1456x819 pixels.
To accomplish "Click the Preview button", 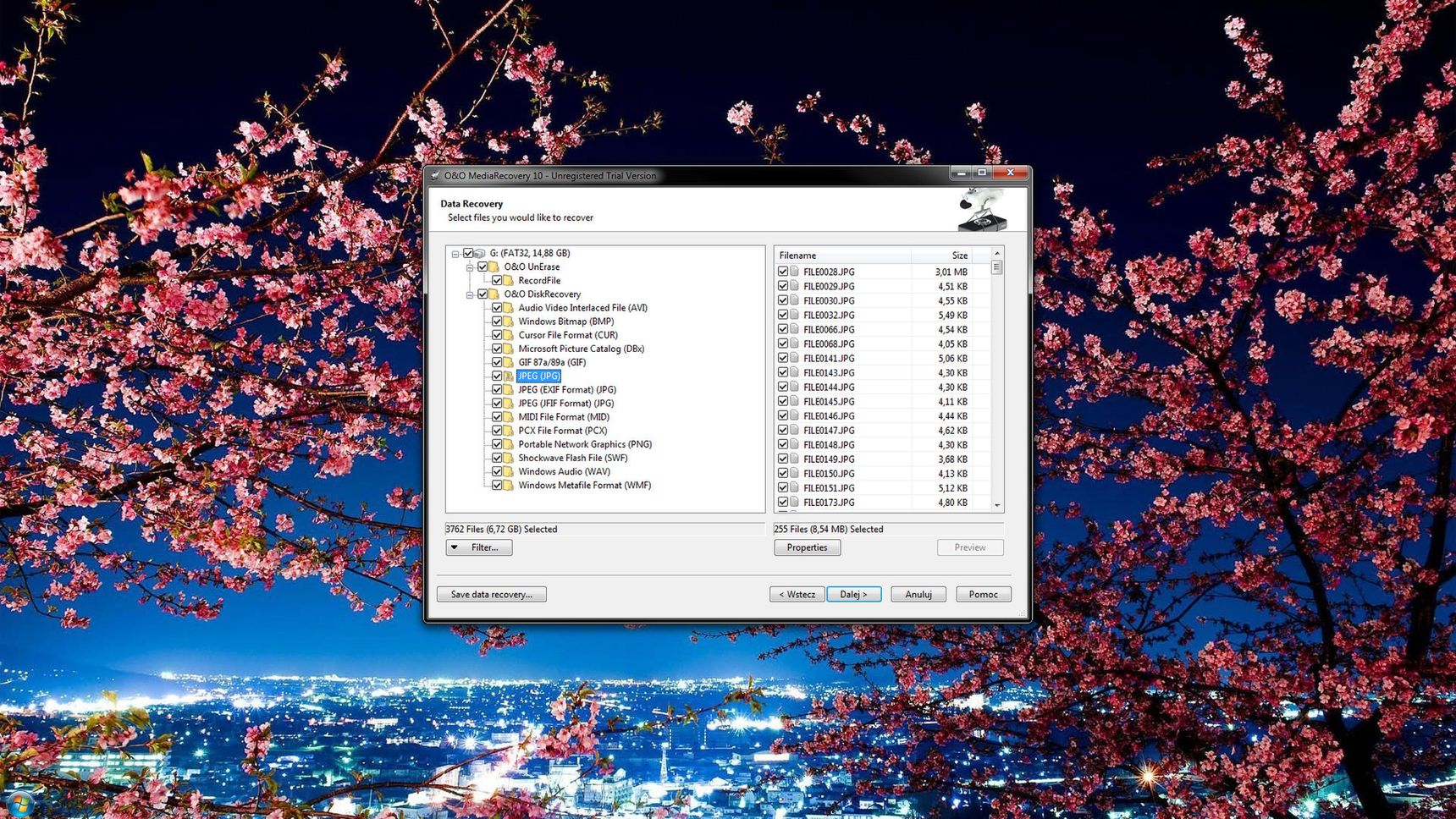I will [x=970, y=547].
